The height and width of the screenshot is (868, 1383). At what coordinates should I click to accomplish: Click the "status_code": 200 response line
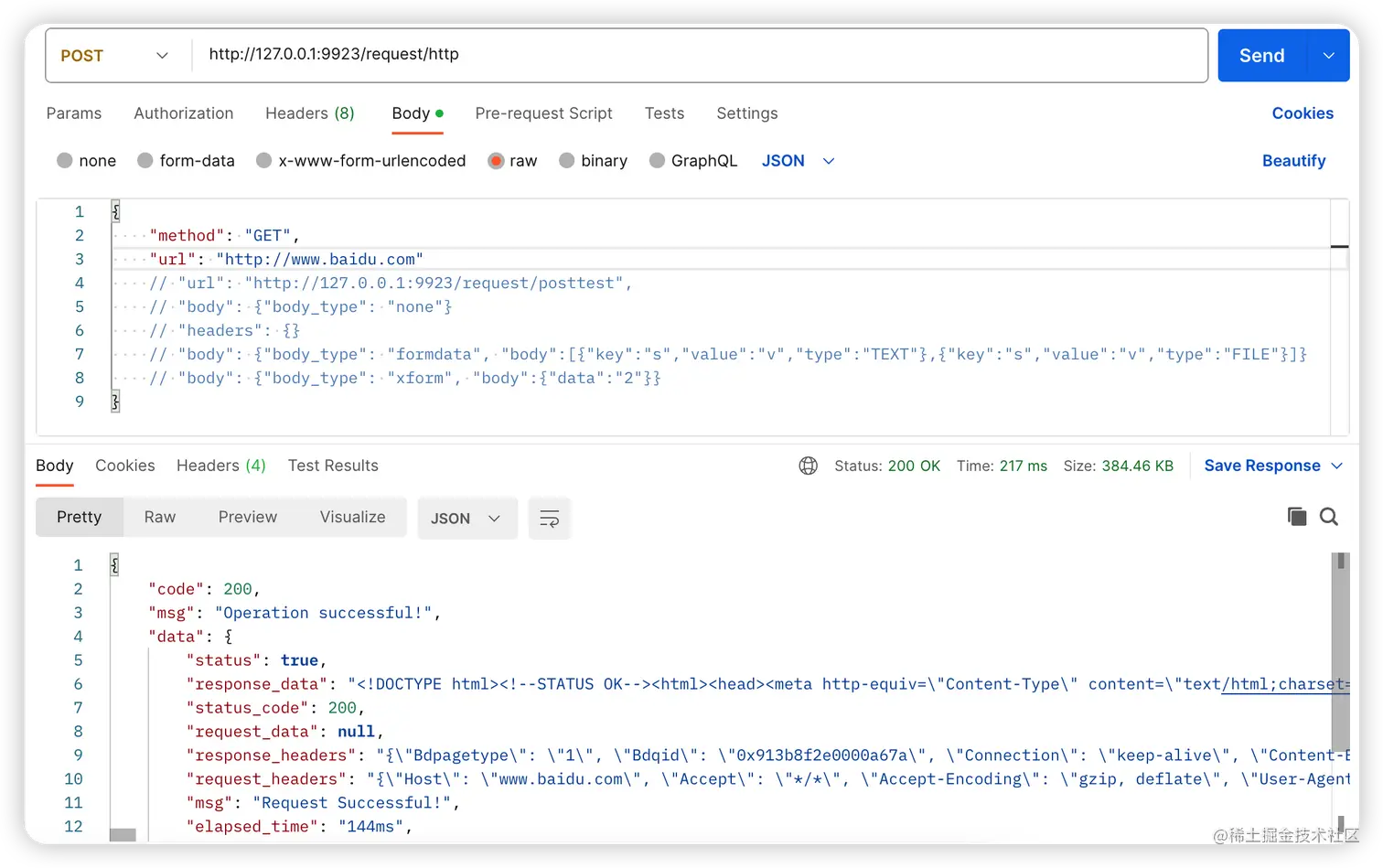pos(275,708)
